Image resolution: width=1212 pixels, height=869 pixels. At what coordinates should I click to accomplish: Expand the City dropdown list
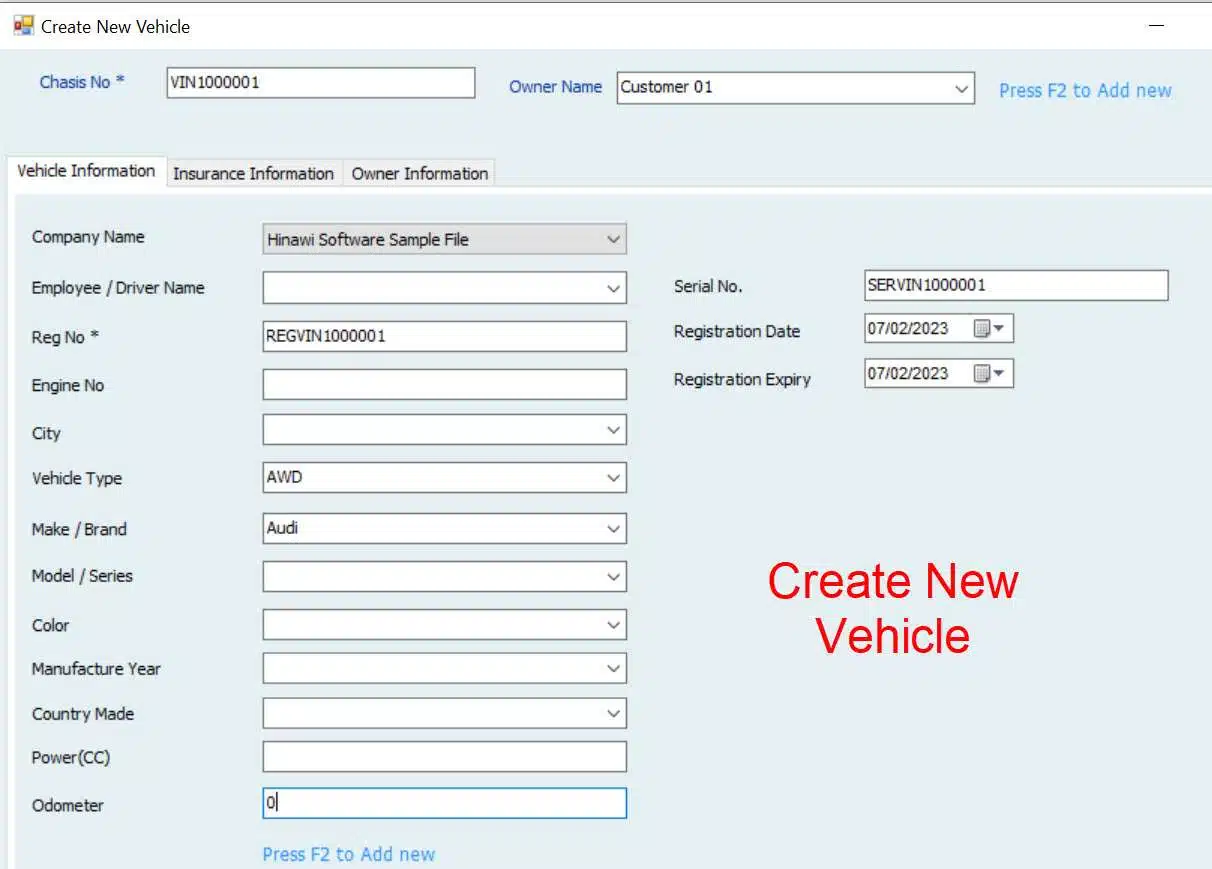[x=613, y=430]
